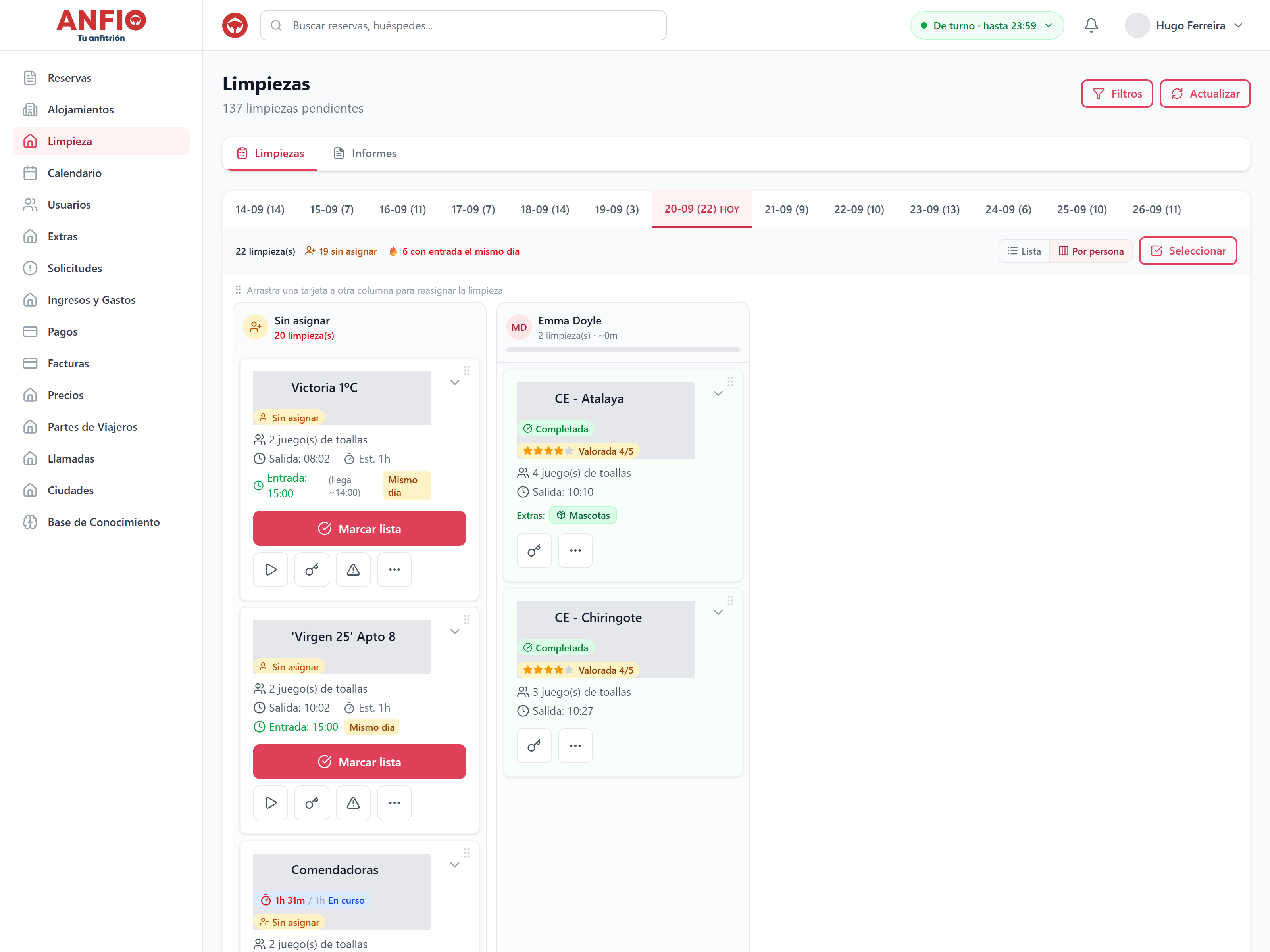Click the Sin asignar column avatar icon

tap(256, 327)
